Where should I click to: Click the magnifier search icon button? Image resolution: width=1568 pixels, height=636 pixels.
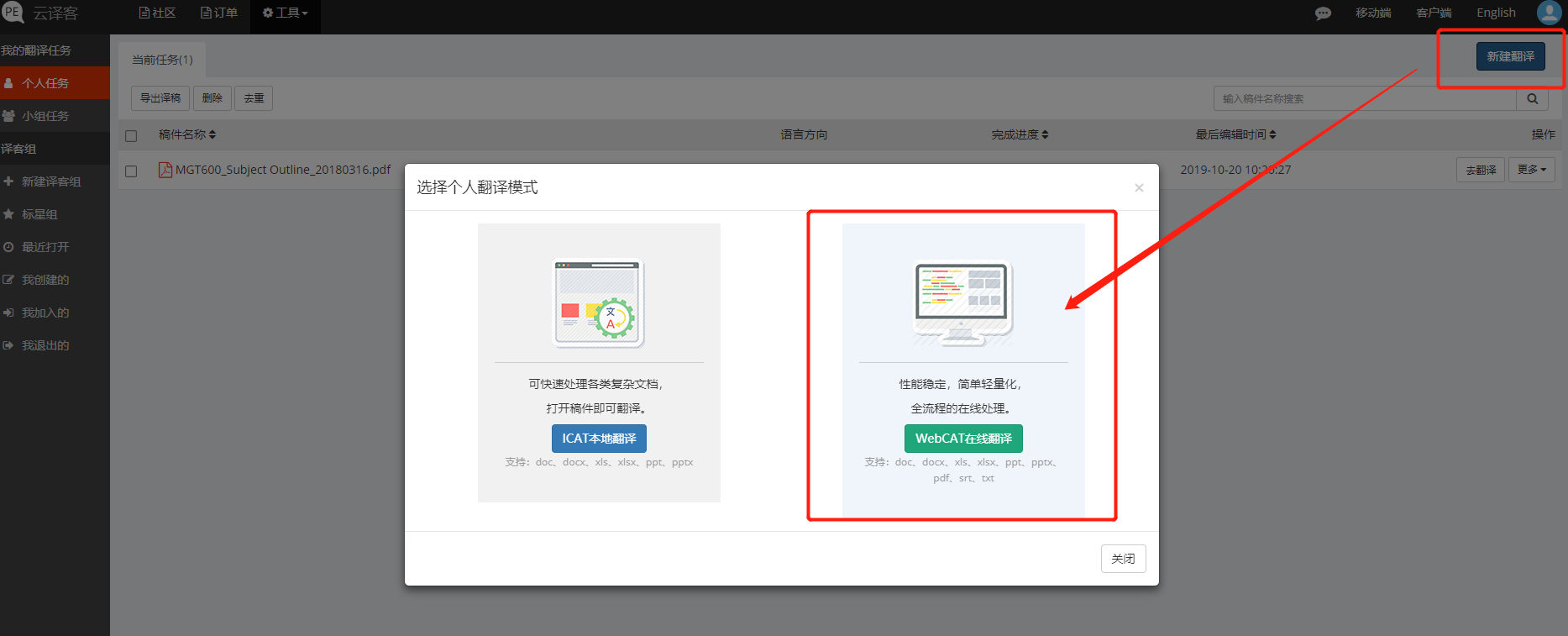click(1532, 98)
